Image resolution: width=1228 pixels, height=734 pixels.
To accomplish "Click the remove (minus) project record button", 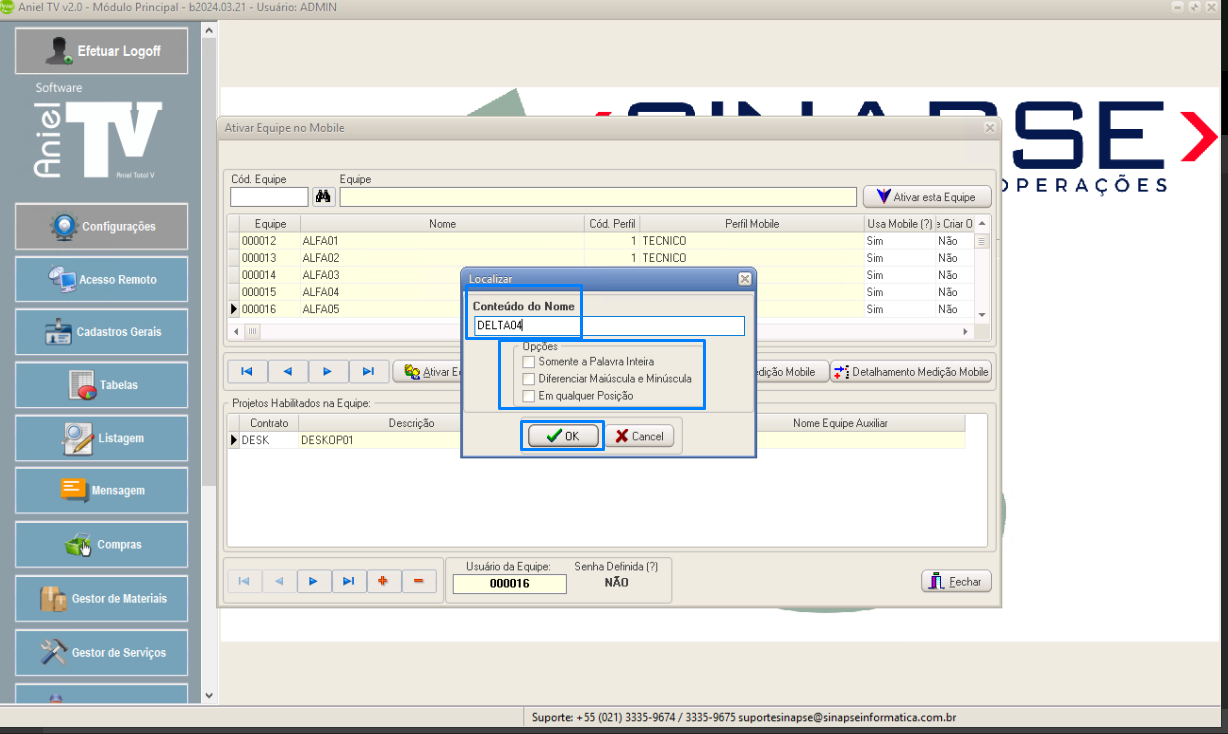I will pos(418,581).
